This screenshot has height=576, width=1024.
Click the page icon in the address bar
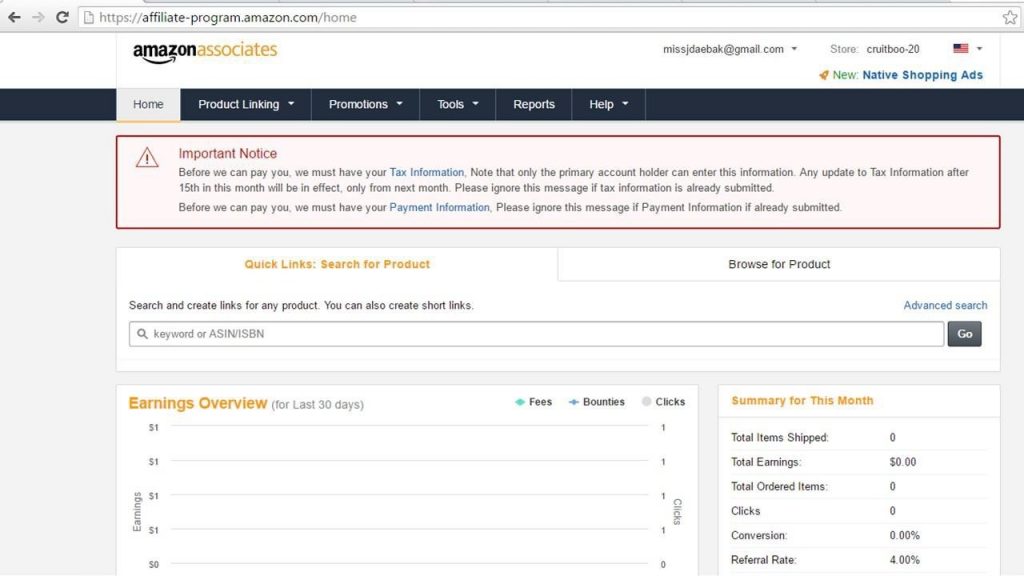[89, 18]
